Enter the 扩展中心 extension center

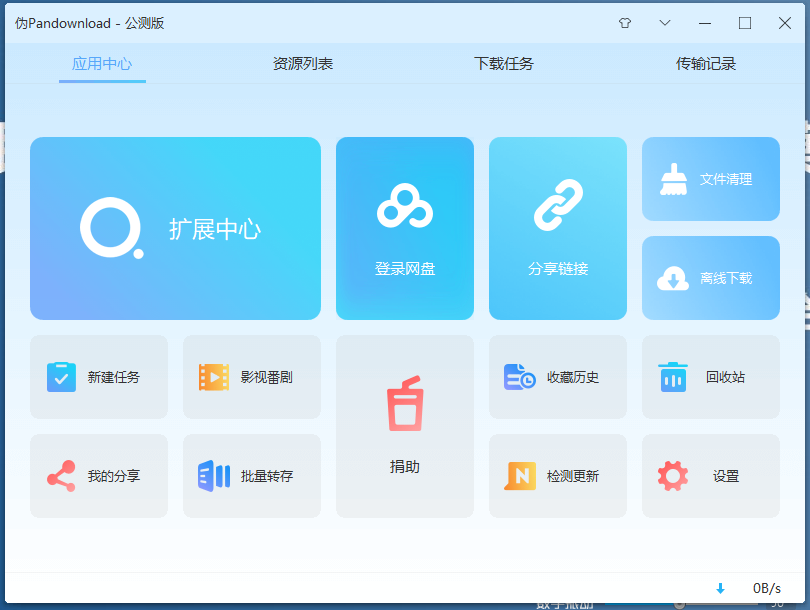175,228
